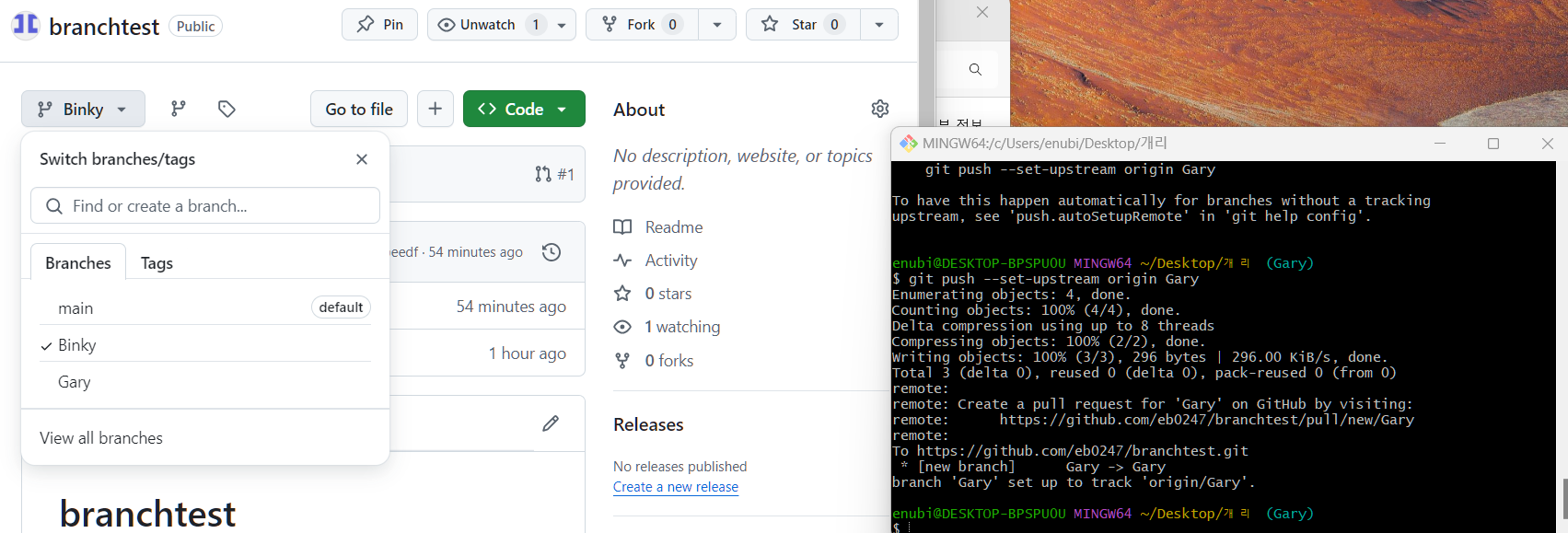This screenshot has height=533, width=1568.
Task: Open the Readme link in About
Action: 658,226
